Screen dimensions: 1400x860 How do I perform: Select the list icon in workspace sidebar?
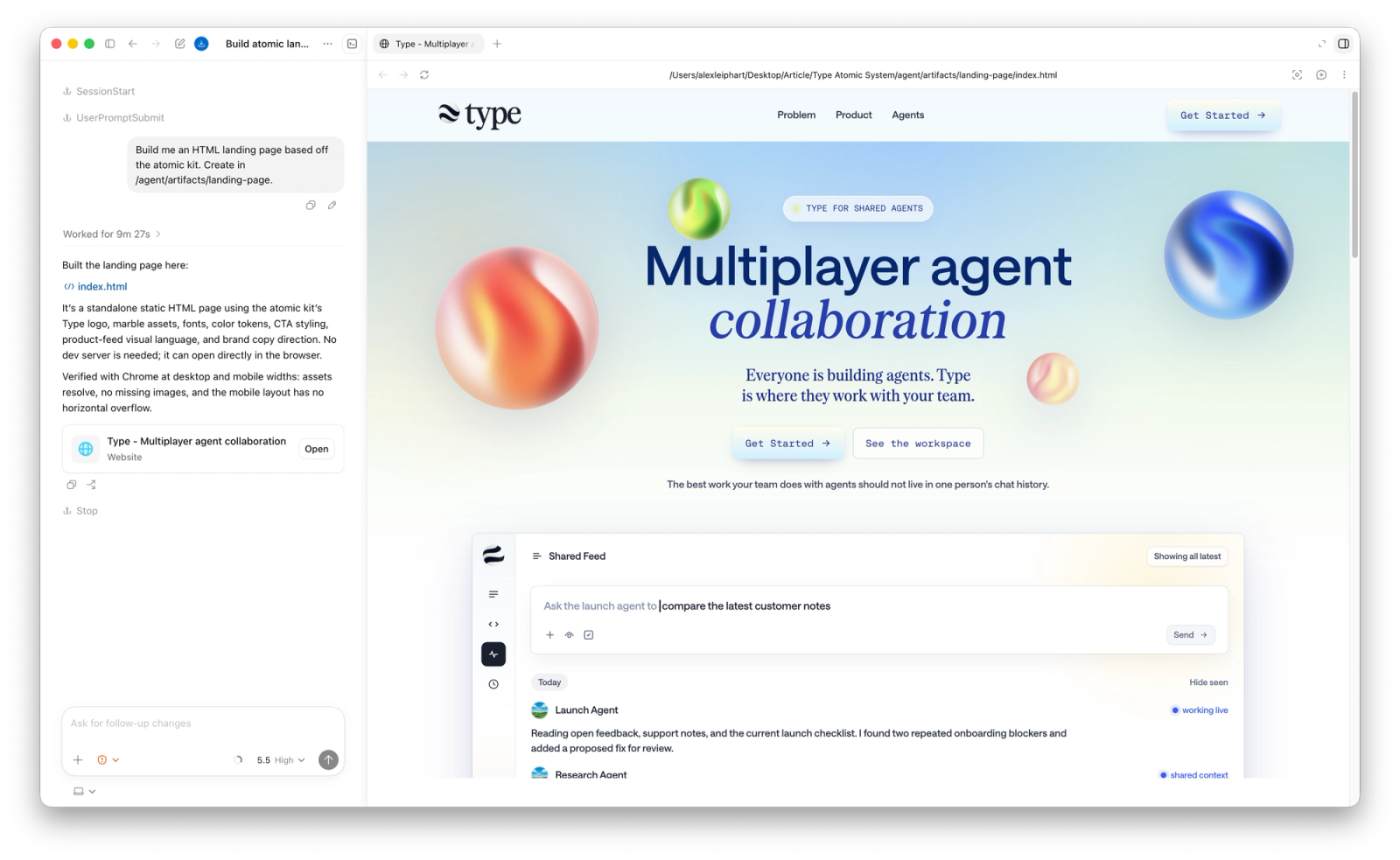click(x=493, y=594)
